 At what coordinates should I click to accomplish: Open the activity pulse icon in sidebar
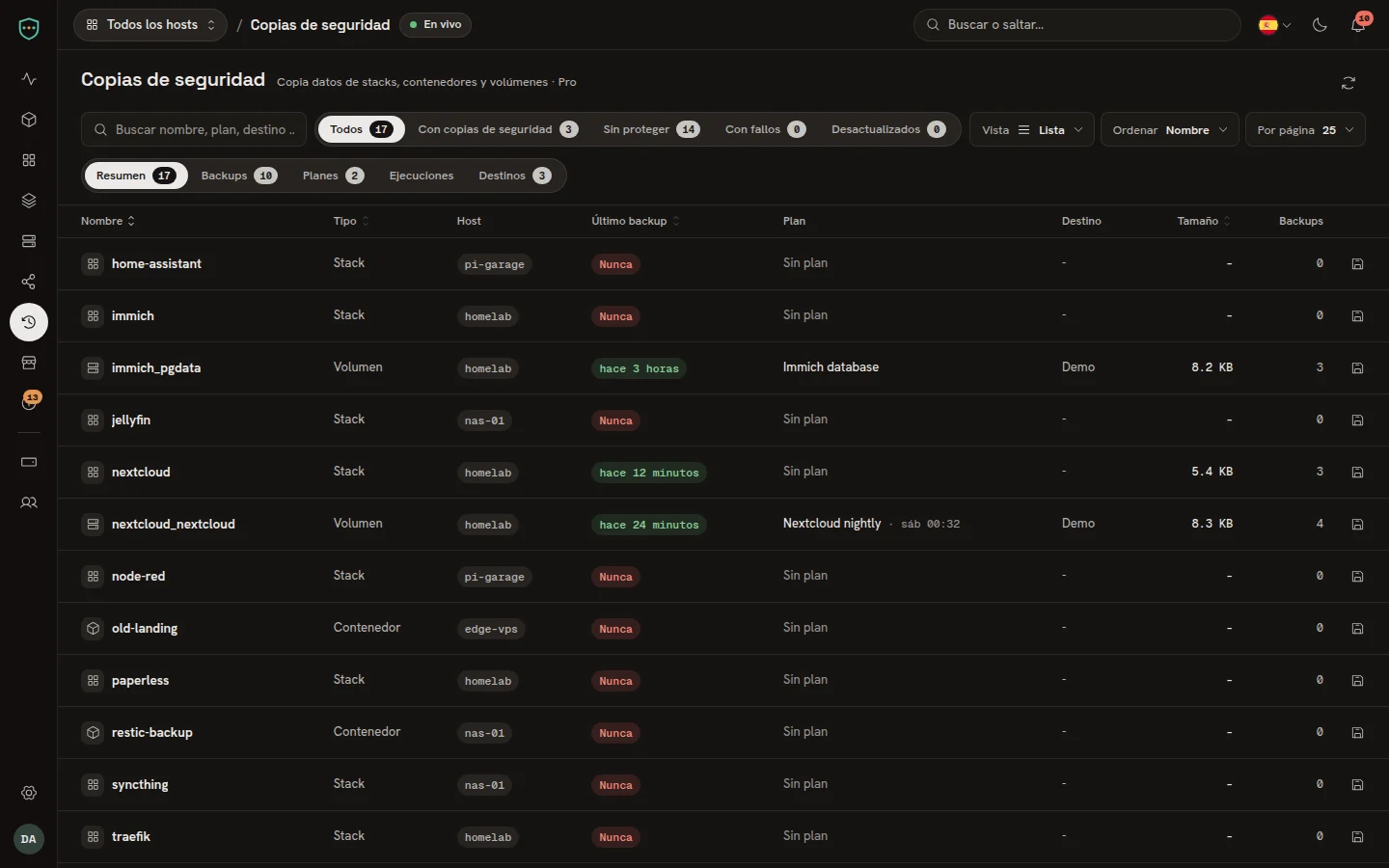click(x=29, y=79)
